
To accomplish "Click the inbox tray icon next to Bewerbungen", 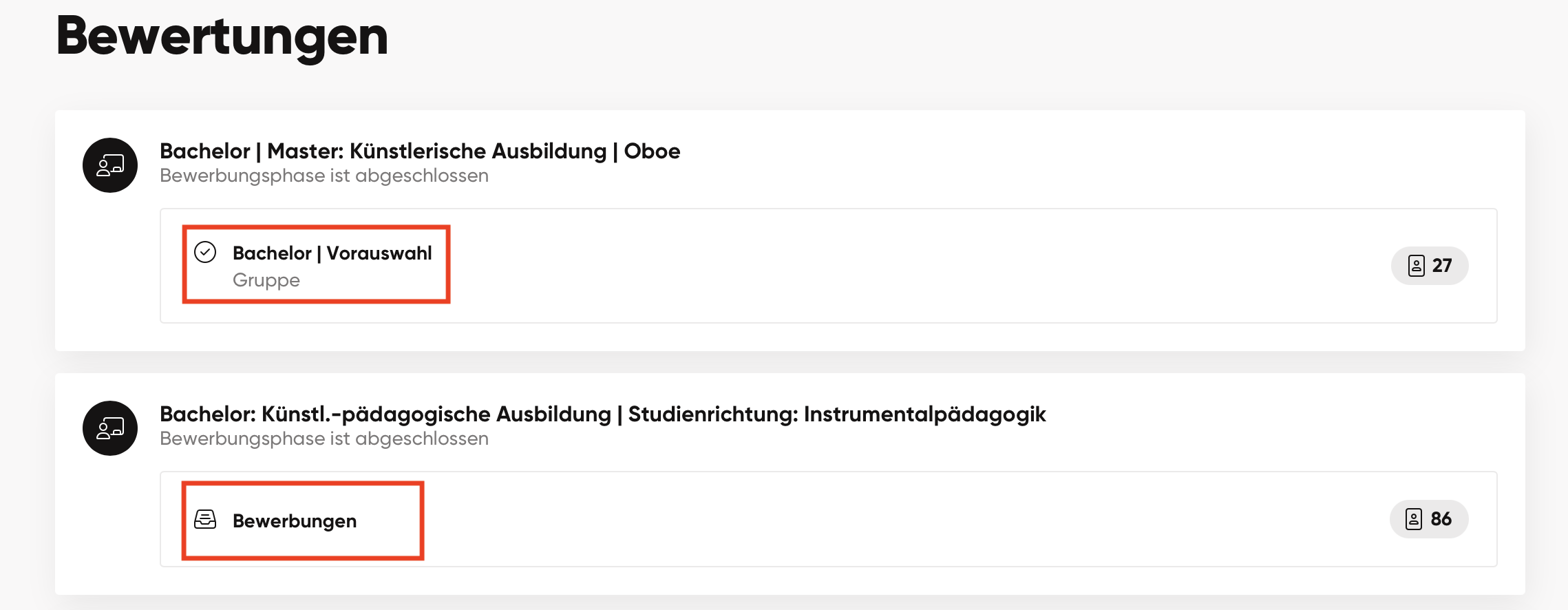I will pos(205,519).
